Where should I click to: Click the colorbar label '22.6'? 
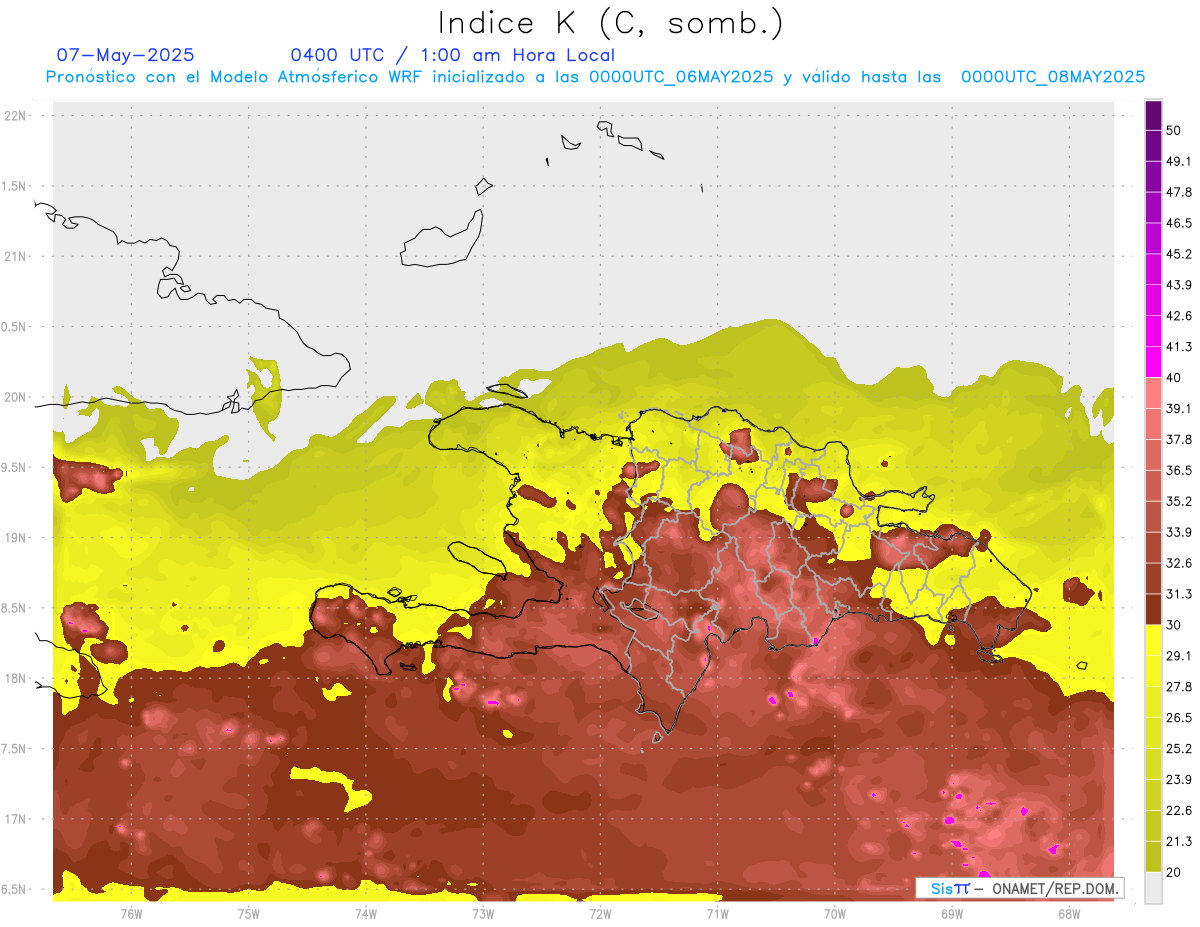pos(1178,811)
